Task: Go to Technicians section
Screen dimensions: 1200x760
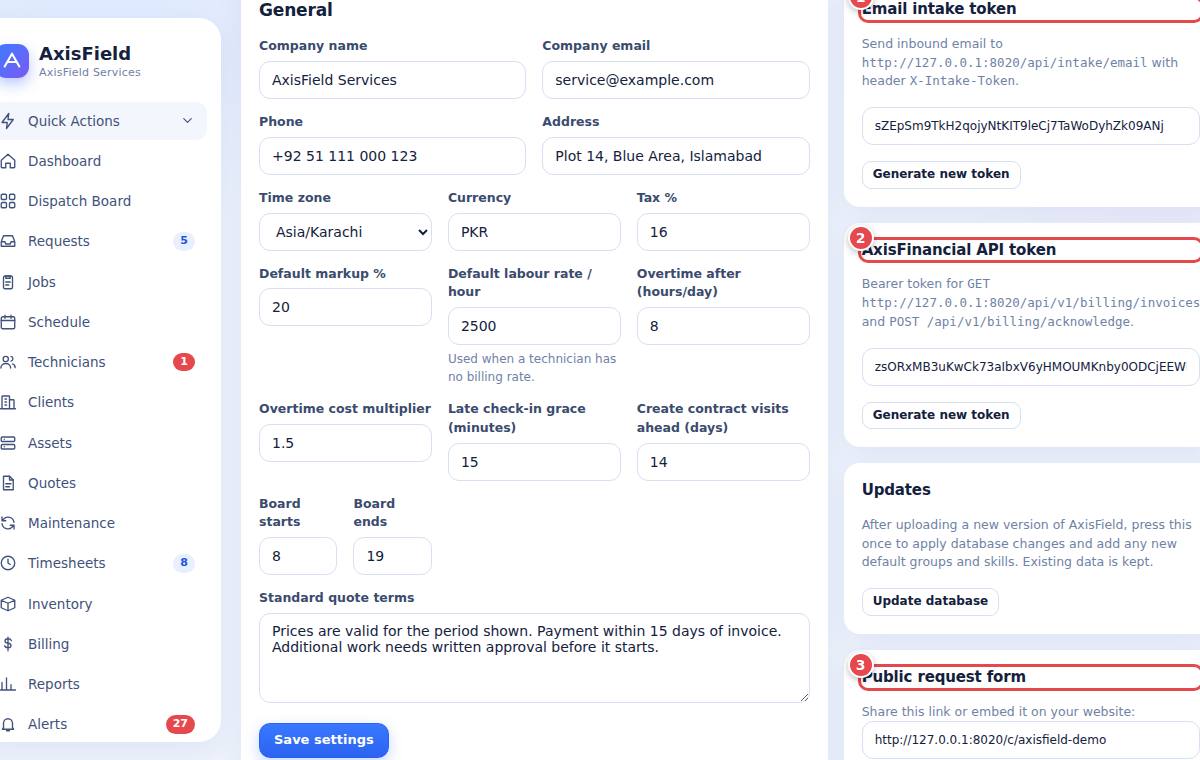Action: [98, 362]
